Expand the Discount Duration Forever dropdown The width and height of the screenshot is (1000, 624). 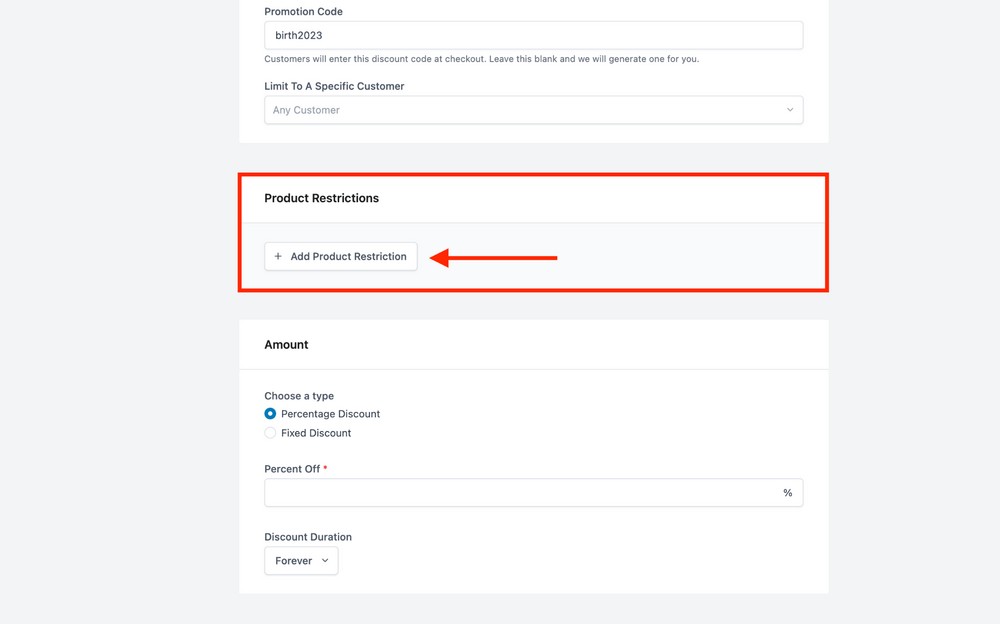point(301,561)
